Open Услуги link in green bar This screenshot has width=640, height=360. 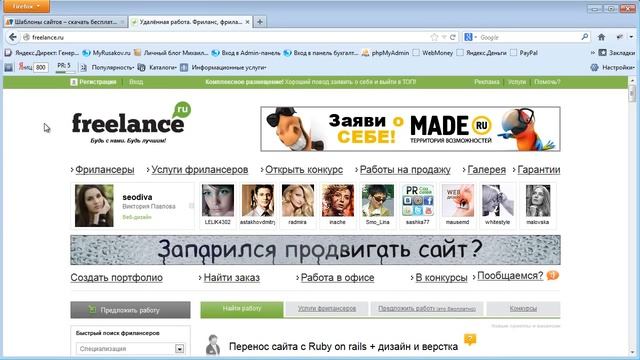517,82
